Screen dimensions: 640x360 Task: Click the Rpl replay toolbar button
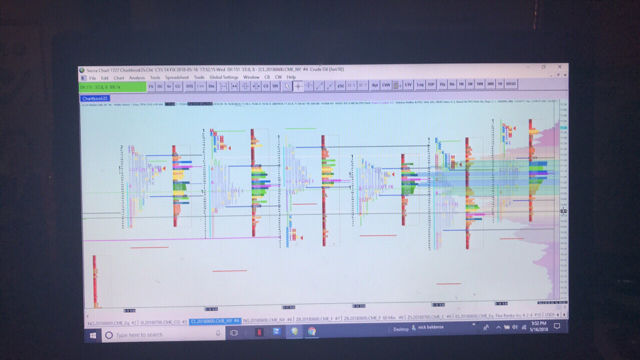pyautogui.click(x=375, y=85)
